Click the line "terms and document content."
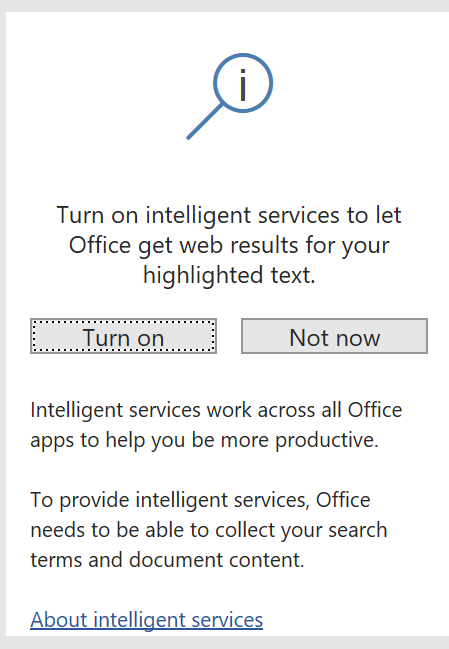 click(x=167, y=560)
